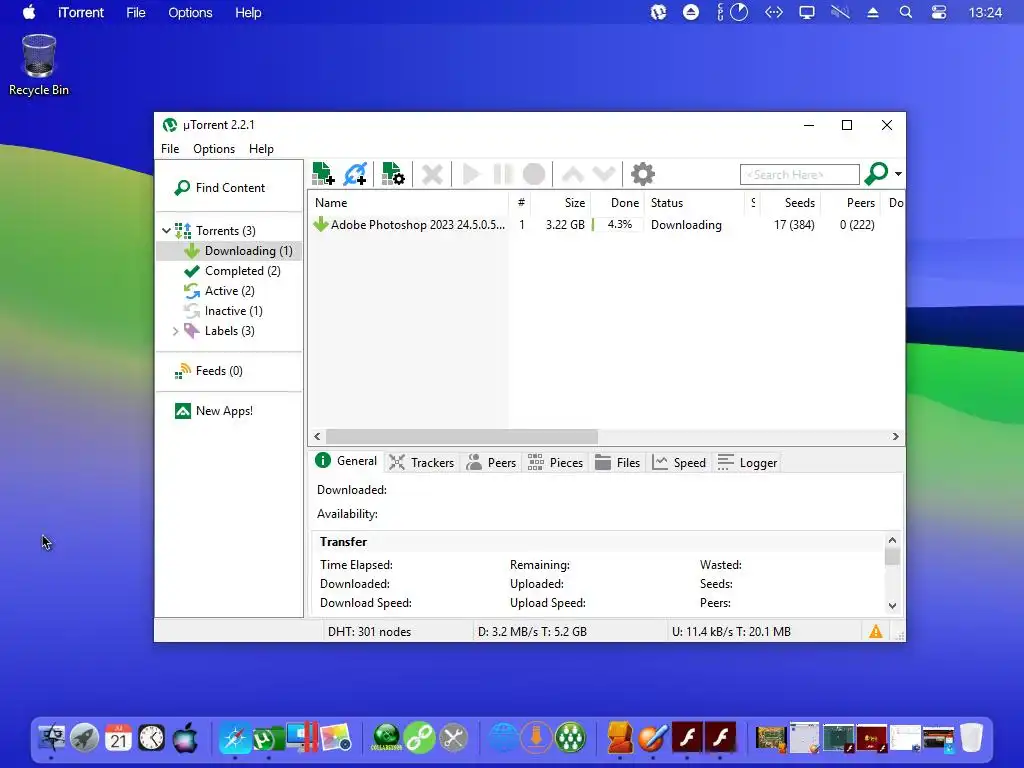The height and width of the screenshot is (768, 1024).
Task: Open Launchpad rocket icon in the dock
Action: point(84,738)
